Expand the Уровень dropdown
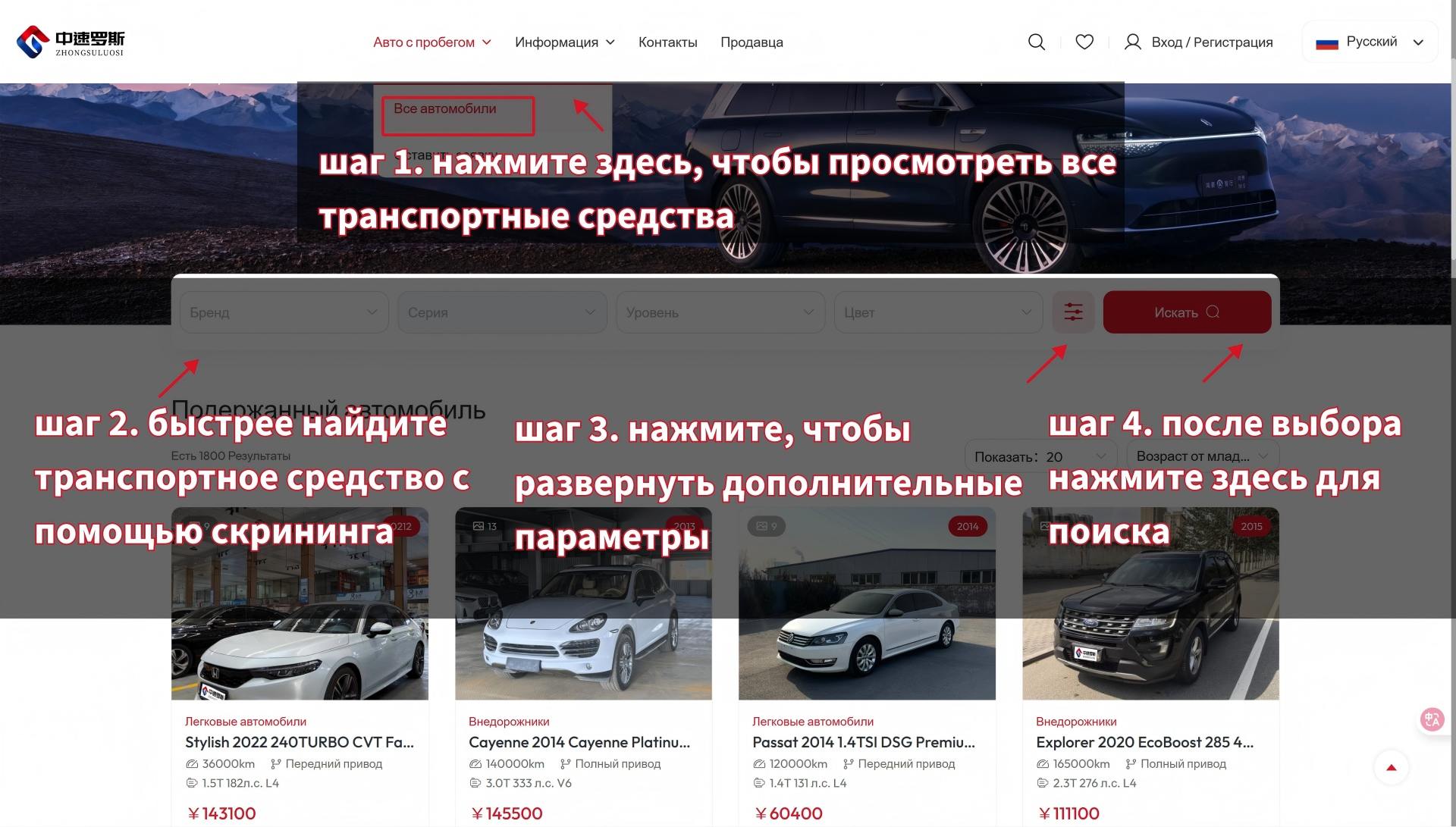The image size is (1456, 827). point(720,312)
